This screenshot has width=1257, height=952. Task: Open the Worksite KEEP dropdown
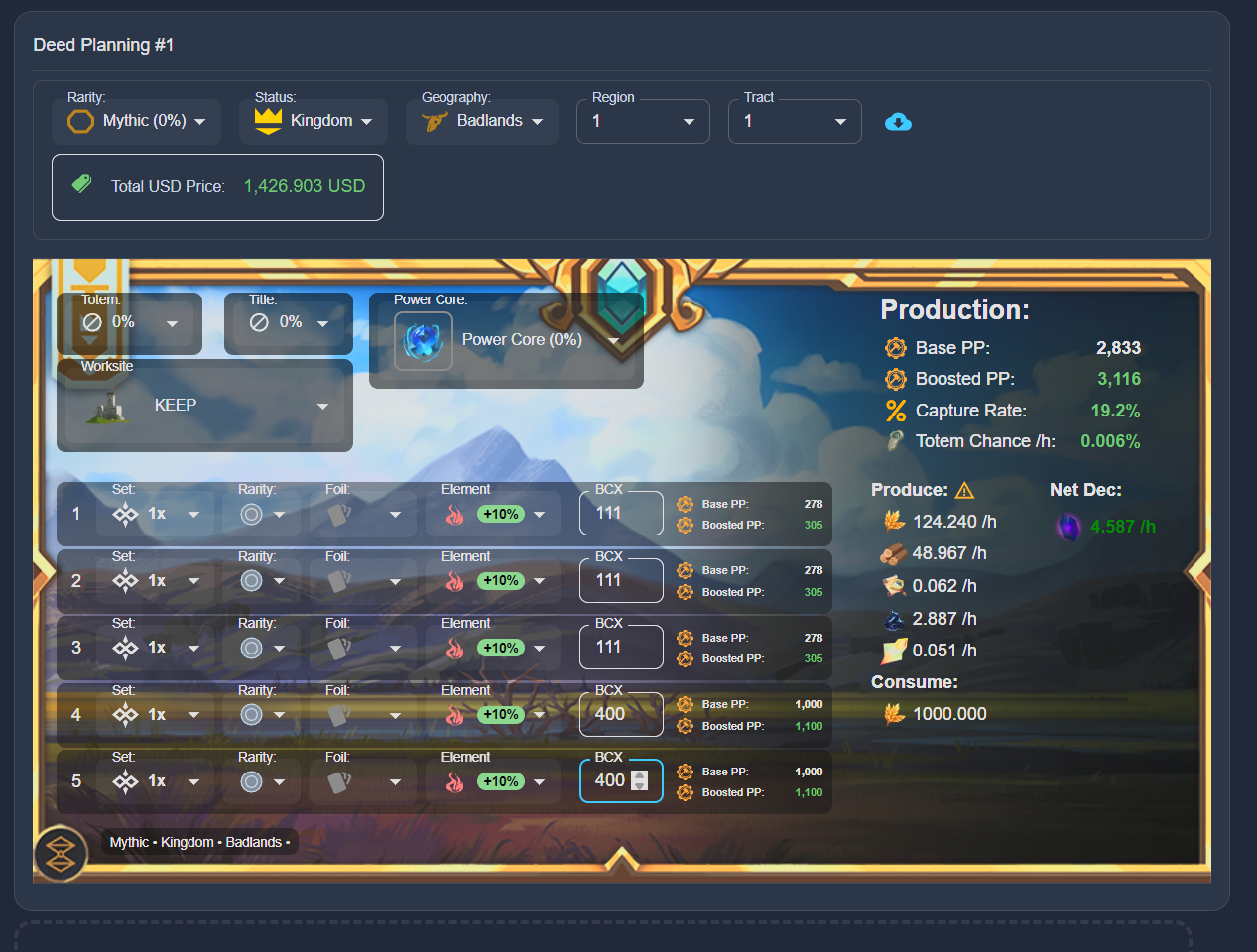(204, 407)
